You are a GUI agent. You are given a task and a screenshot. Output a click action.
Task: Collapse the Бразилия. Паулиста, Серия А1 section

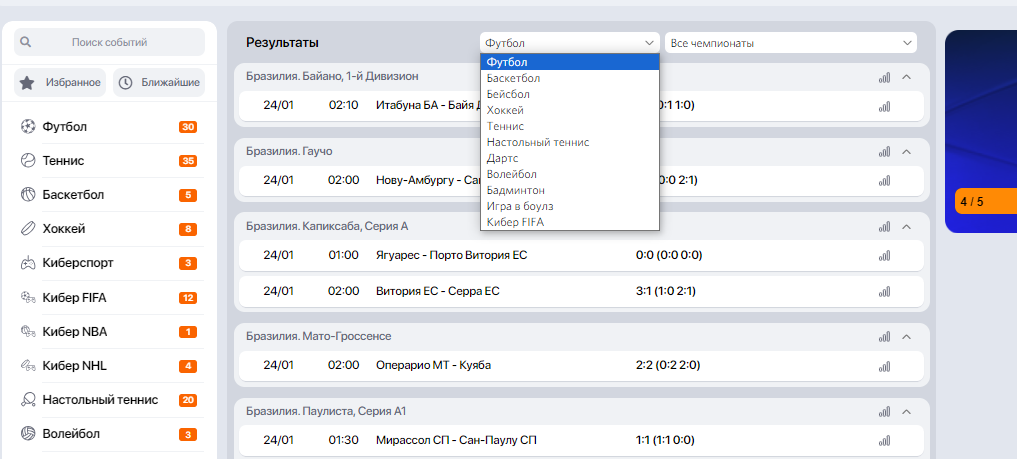coord(907,412)
